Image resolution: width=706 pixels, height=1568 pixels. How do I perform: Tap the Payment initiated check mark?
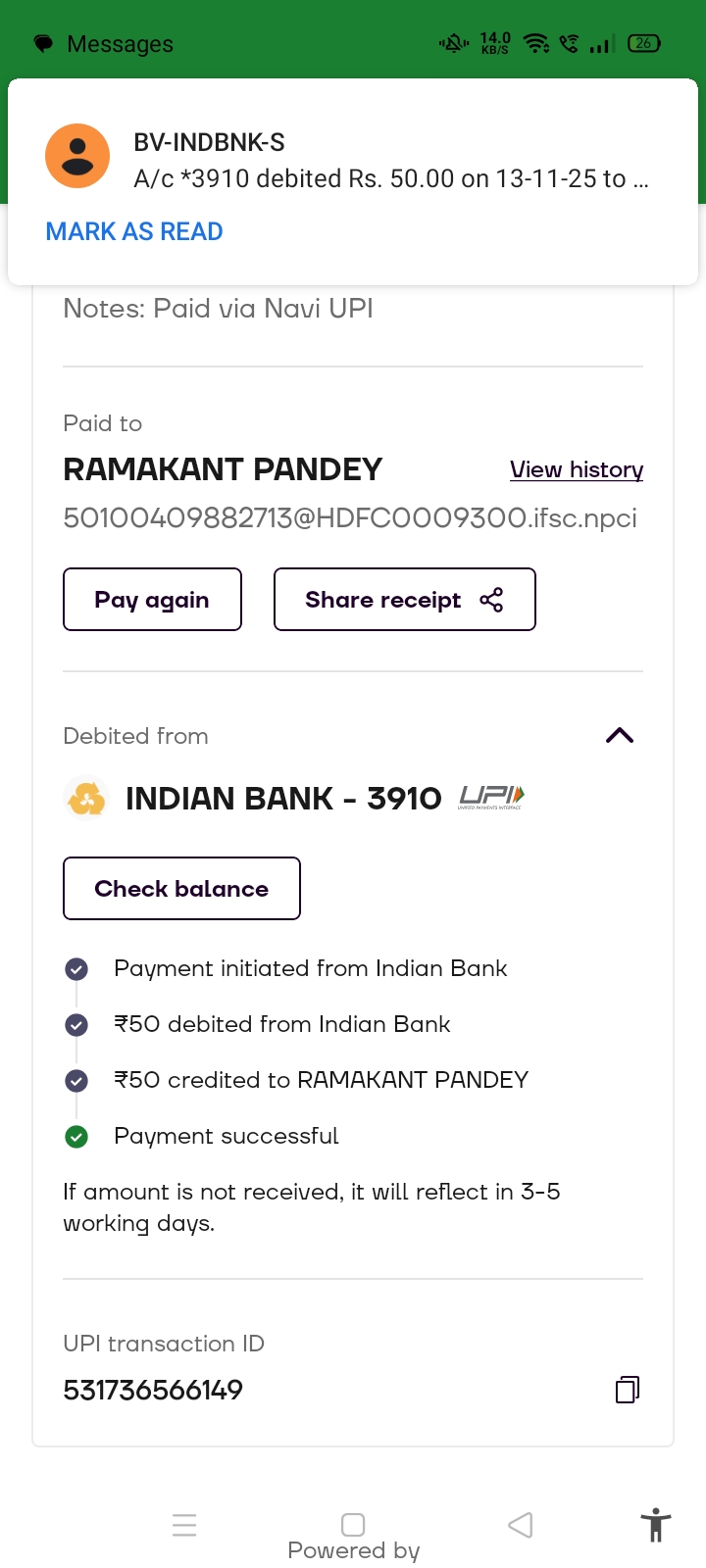click(76, 969)
